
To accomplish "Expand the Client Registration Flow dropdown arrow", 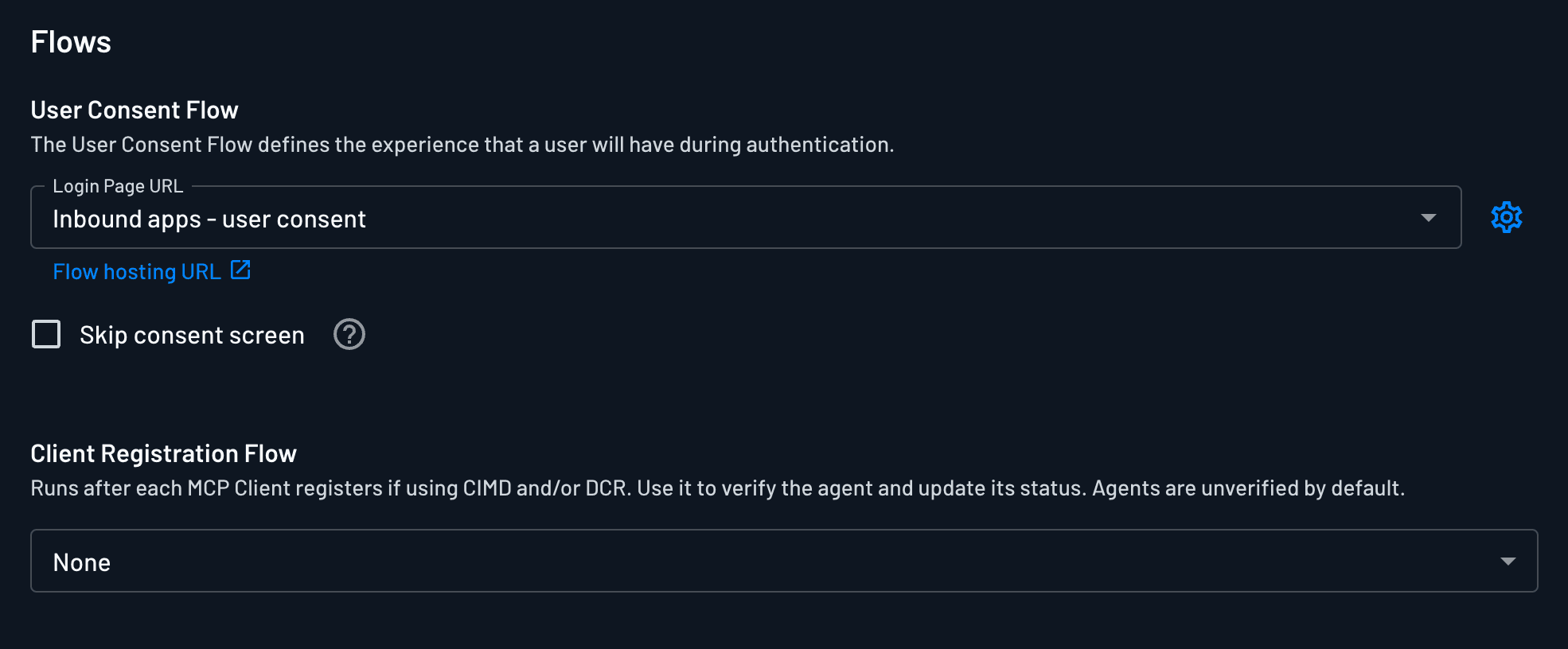I will tap(1507, 562).
